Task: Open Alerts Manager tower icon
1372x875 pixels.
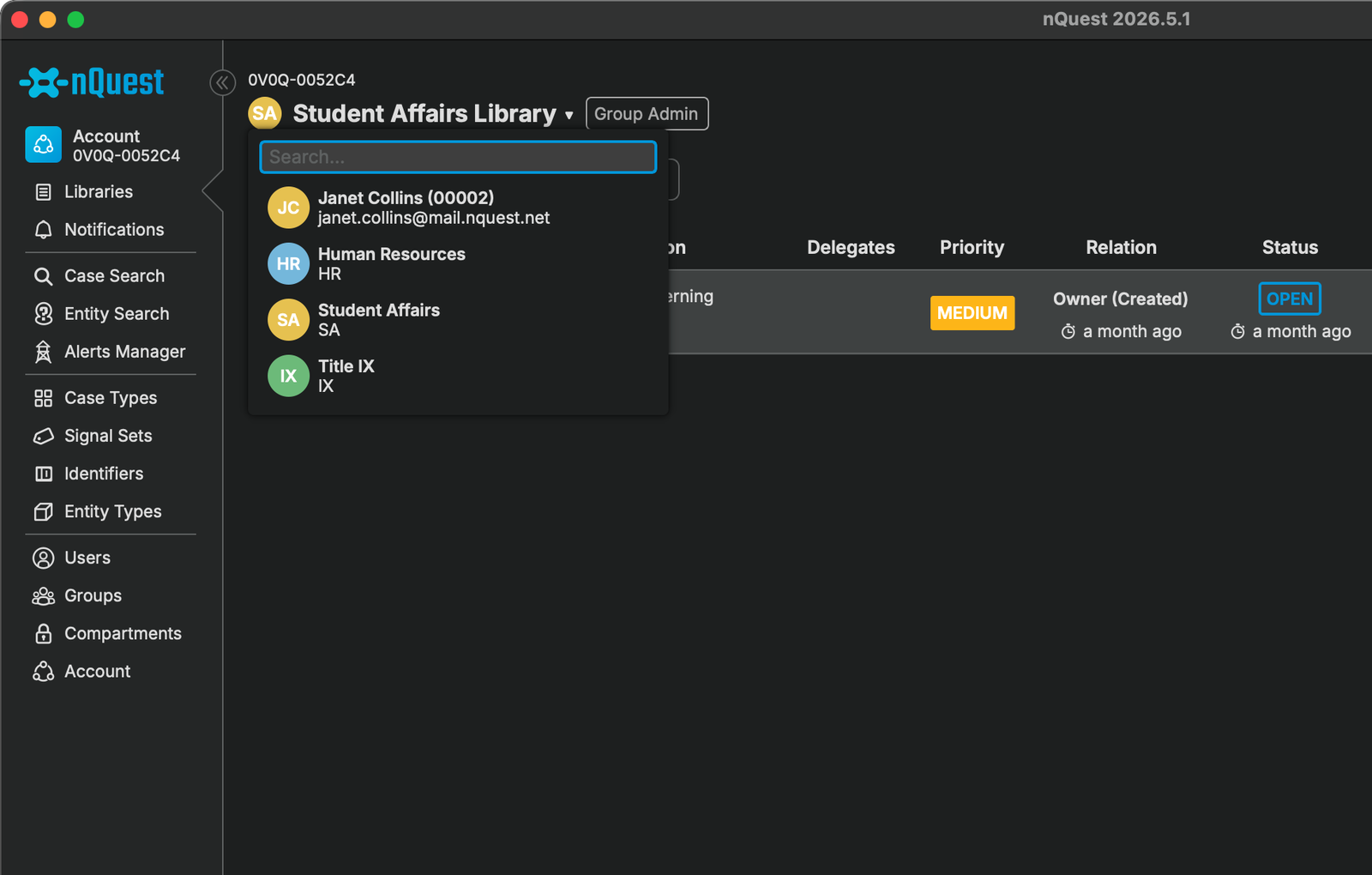Action: 43,352
